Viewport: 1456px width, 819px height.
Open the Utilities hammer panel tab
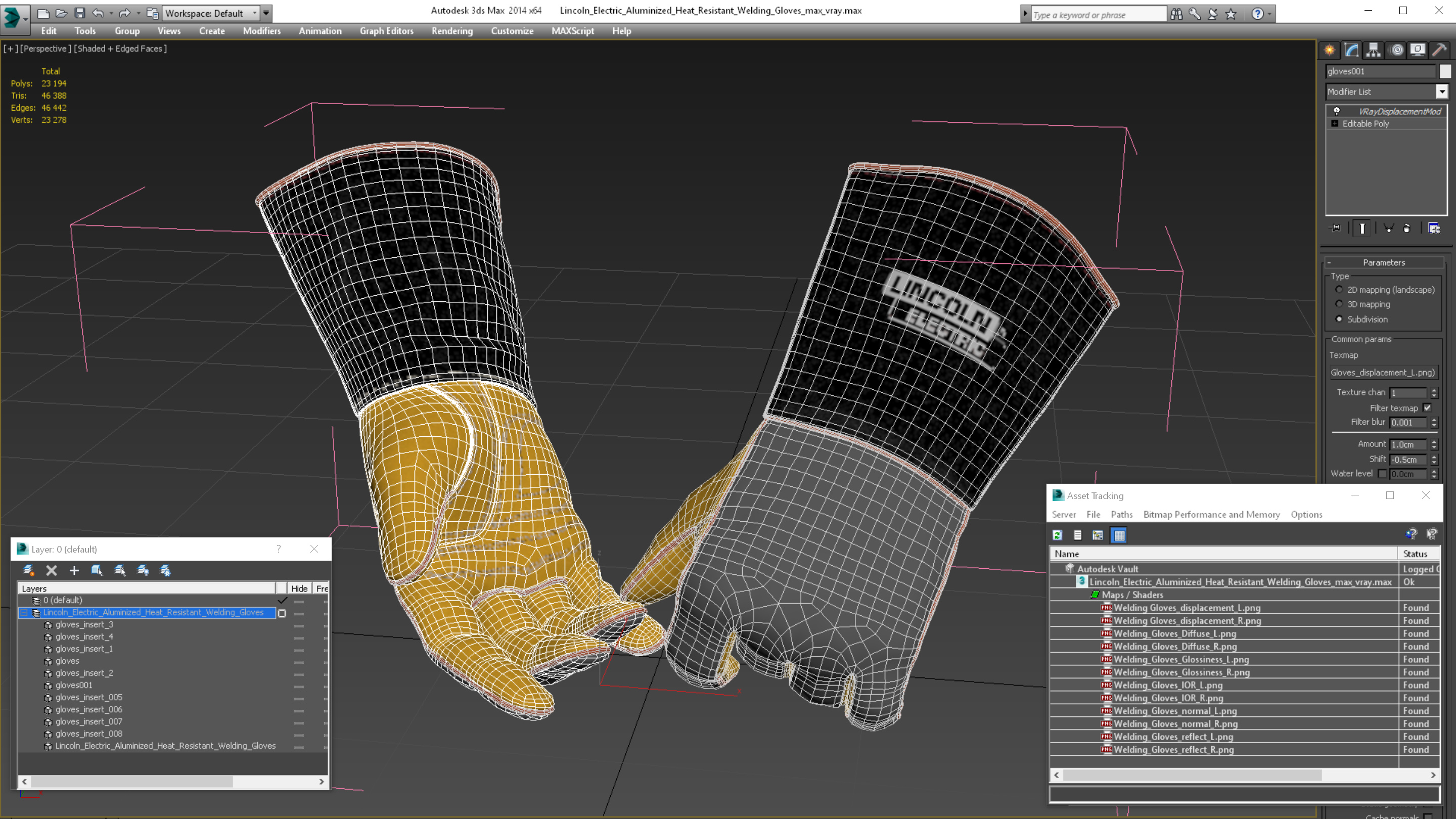click(x=1440, y=51)
